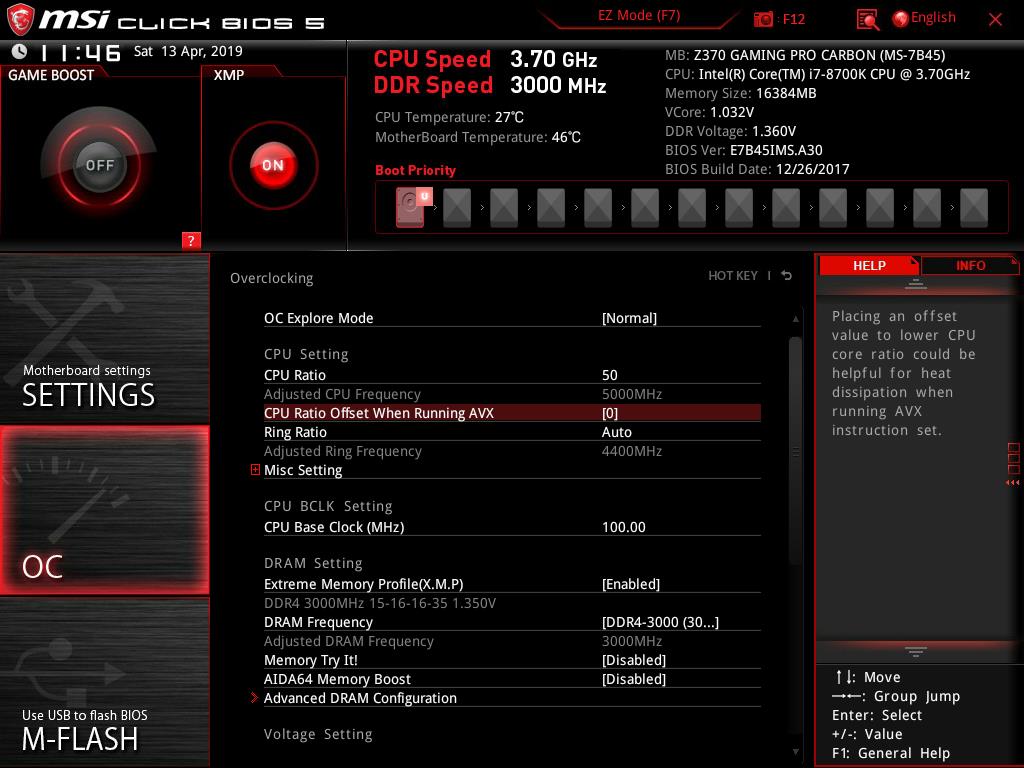Click scrollbar up arrow in settings list
The height and width of the screenshot is (768, 1024).
click(795, 319)
